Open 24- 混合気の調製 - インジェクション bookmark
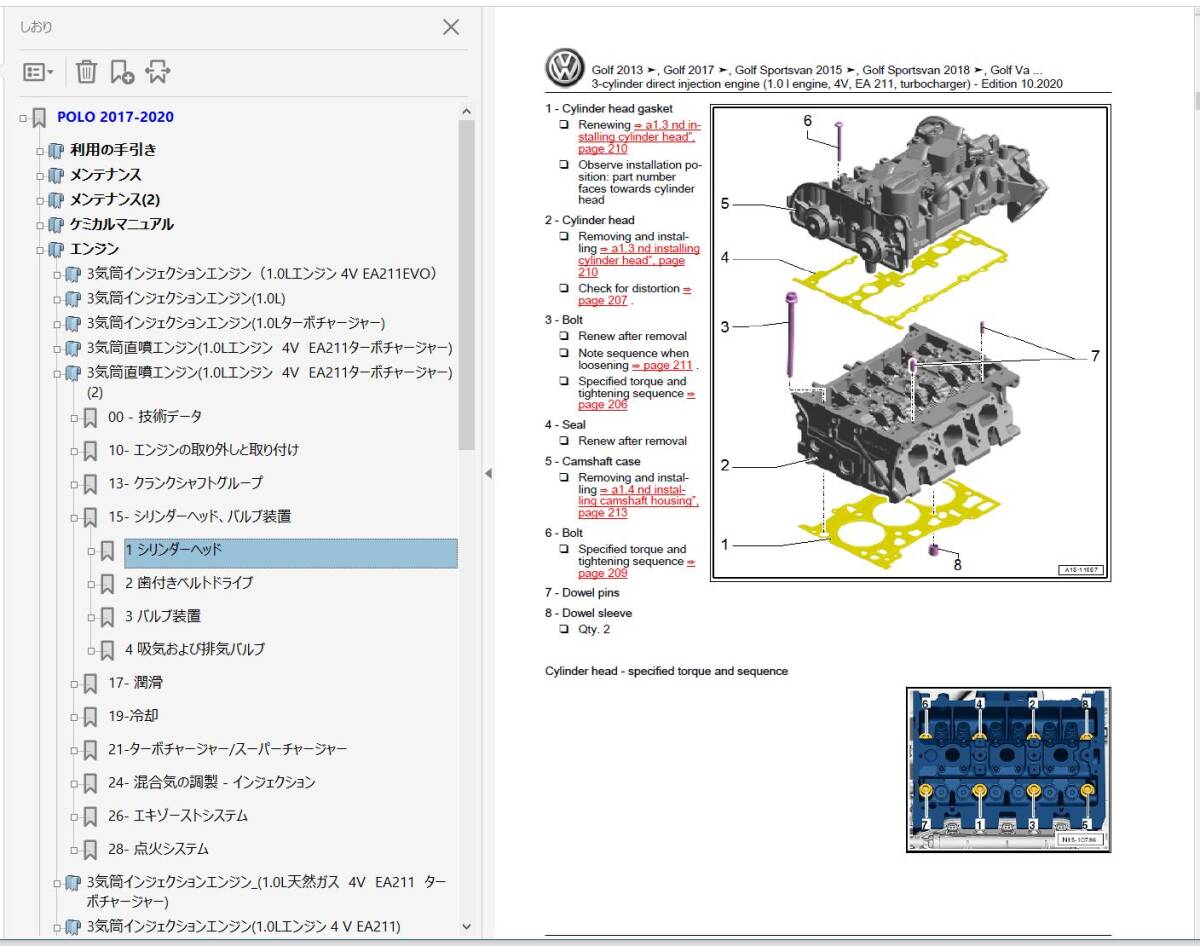 point(212,782)
